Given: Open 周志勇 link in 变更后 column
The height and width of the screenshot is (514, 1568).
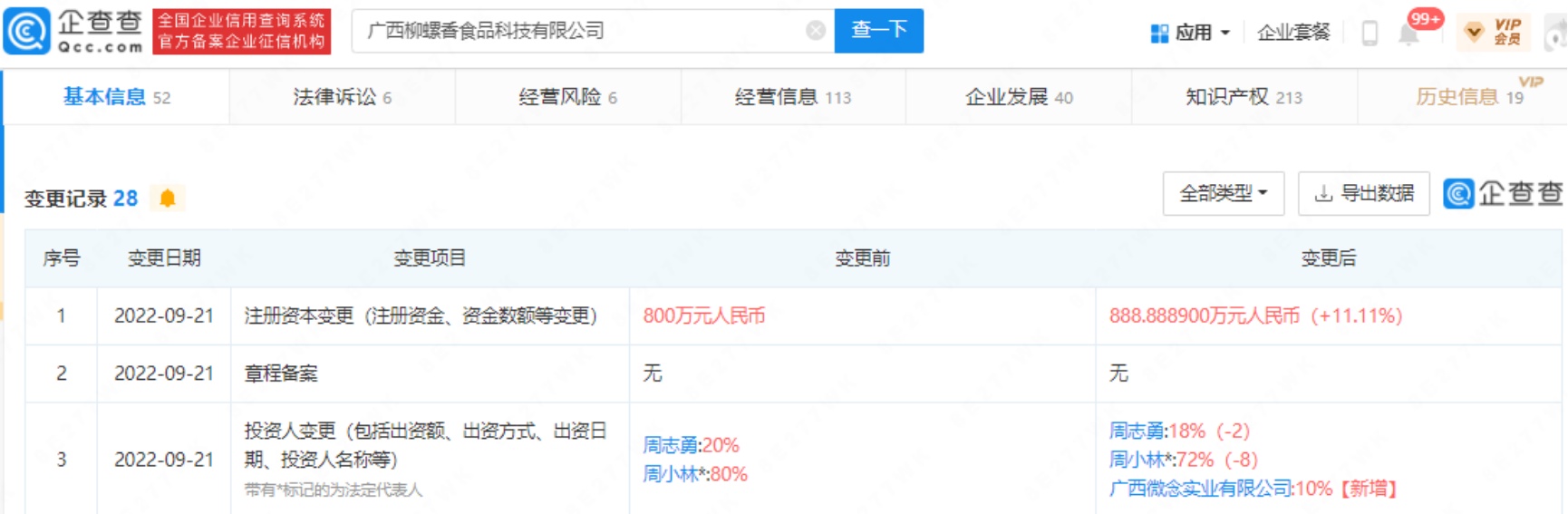Looking at the screenshot, I should (x=1136, y=431).
